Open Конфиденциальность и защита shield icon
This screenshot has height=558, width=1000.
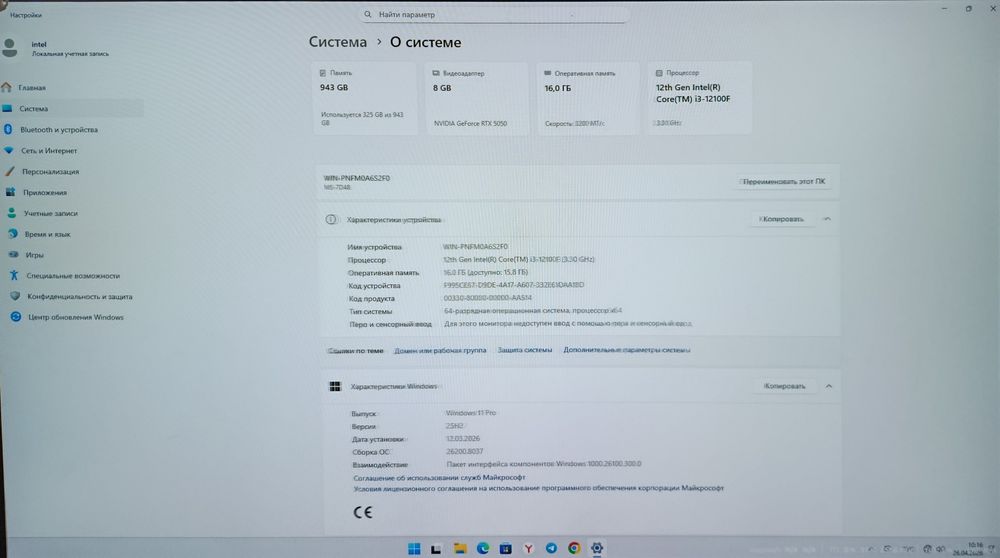coord(15,296)
